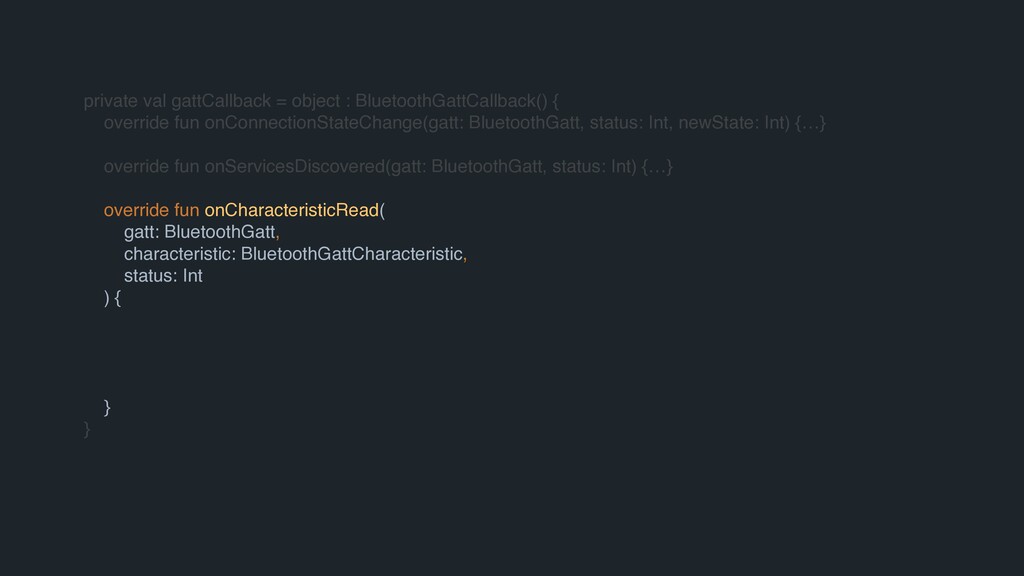
Task: Click the closing brace of onCharacteristicRead
Action: pos(108,406)
